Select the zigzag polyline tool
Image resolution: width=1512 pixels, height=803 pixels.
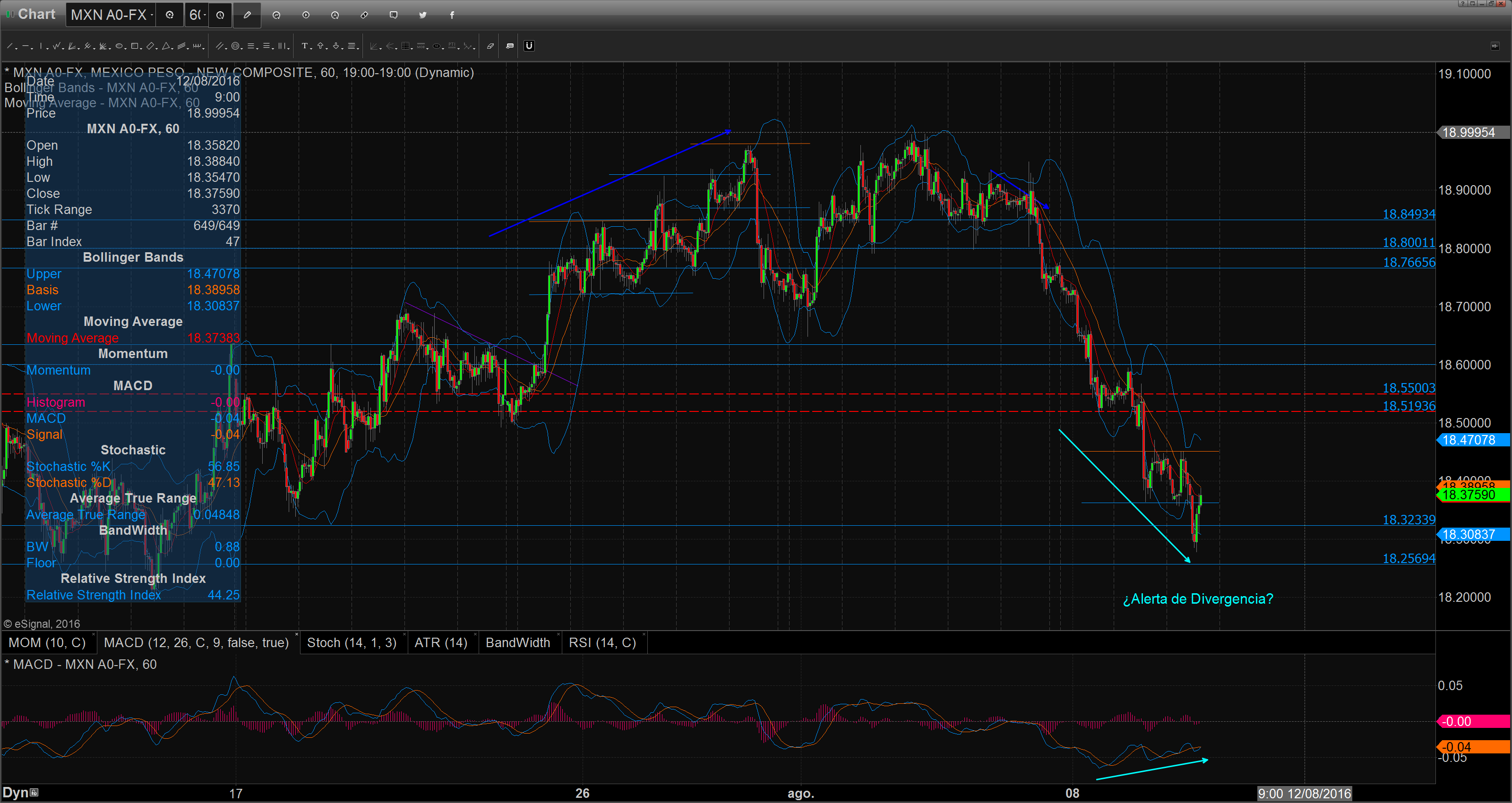point(56,46)
